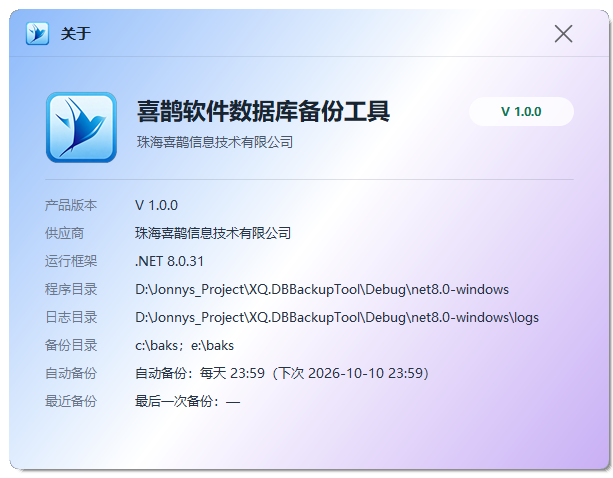Click the 日志目录 label
613x478 pixels.
click(71, 317)
